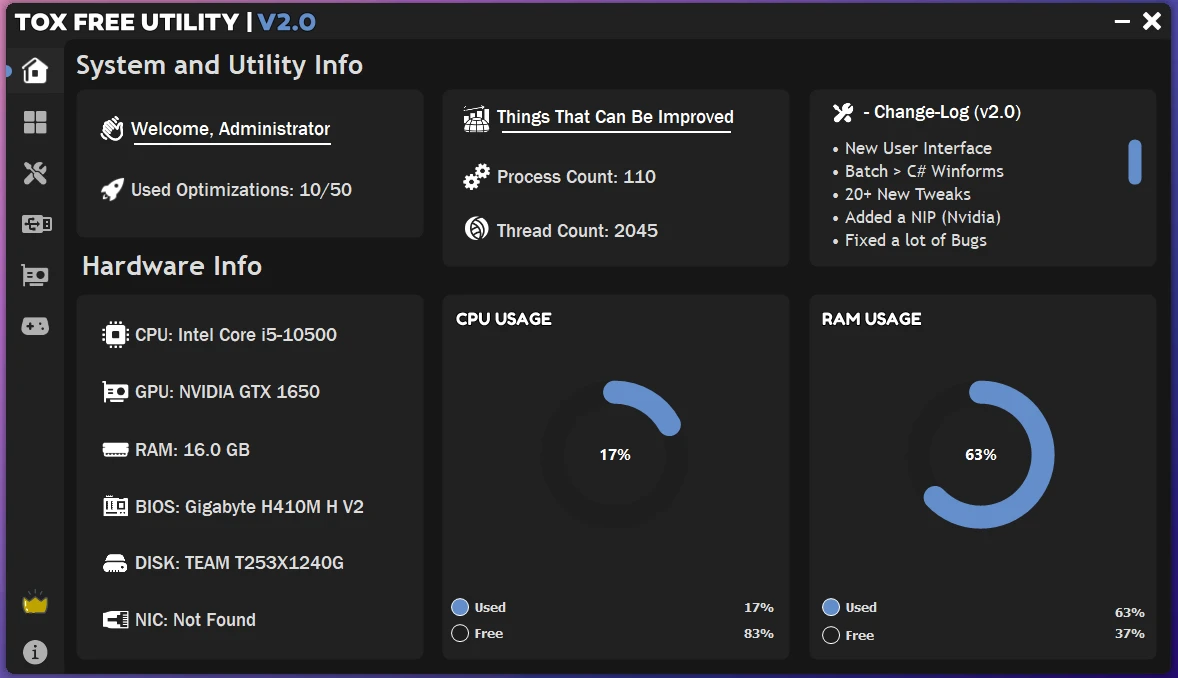Image resolution: width=1178 pixels, height=678 pixels.
Task: Click the rocket Used Optimizations icon
Action: click(x=112, y=189)
